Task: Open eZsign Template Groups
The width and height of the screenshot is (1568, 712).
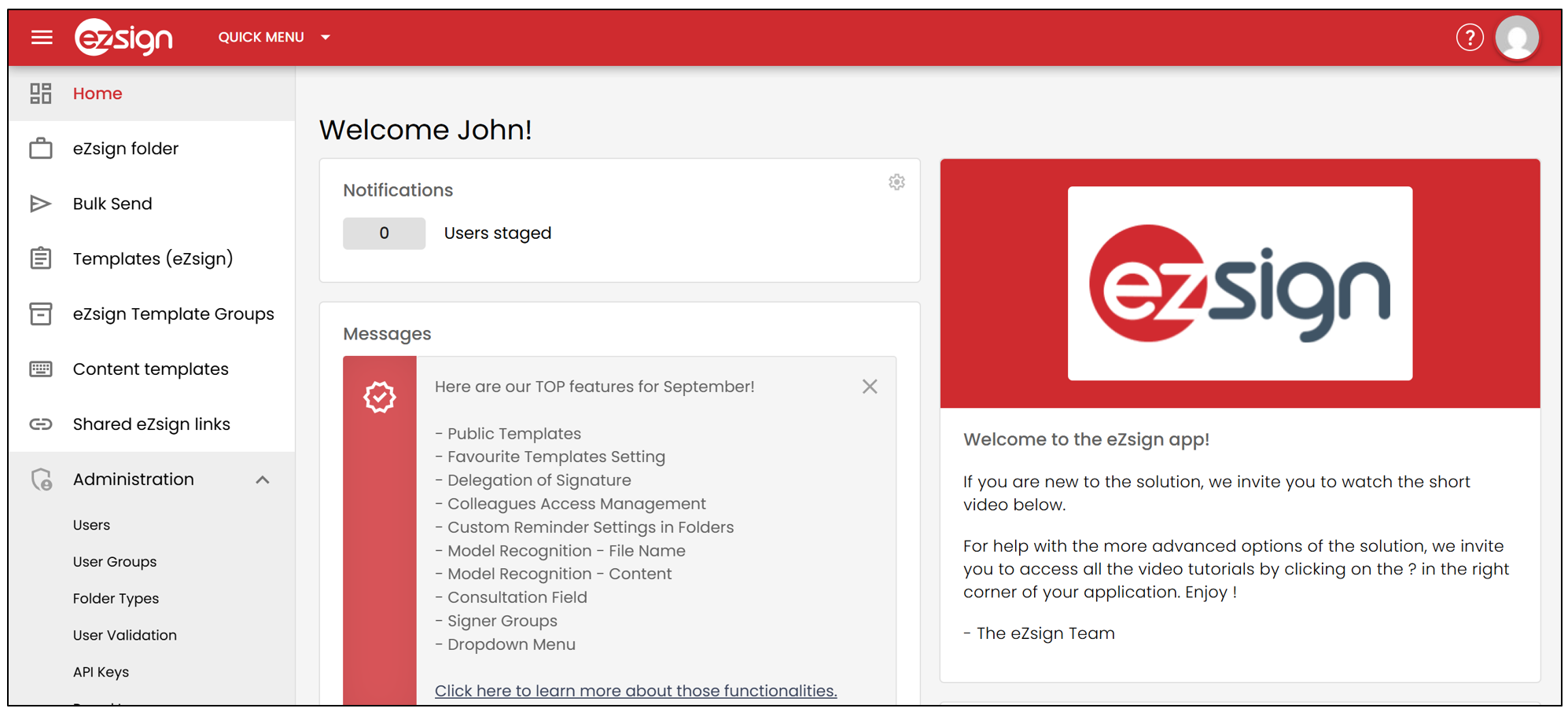Action: pyautogui.click(x=174, y=314)
